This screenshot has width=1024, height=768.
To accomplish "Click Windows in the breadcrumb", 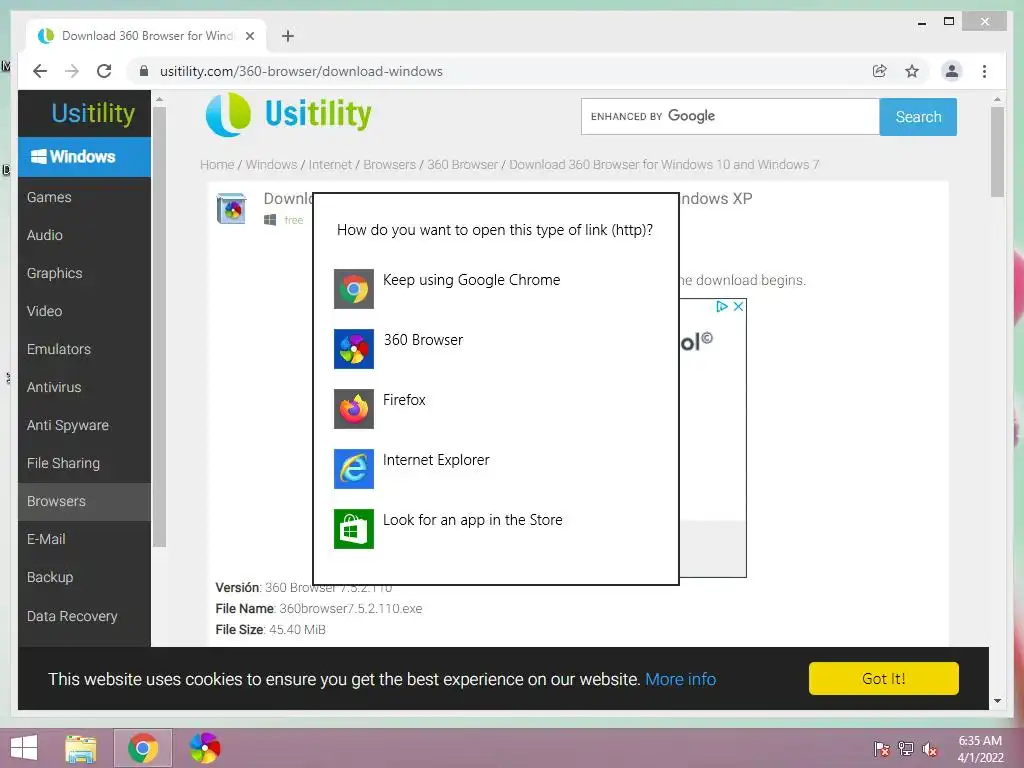I will click(271, 165).
